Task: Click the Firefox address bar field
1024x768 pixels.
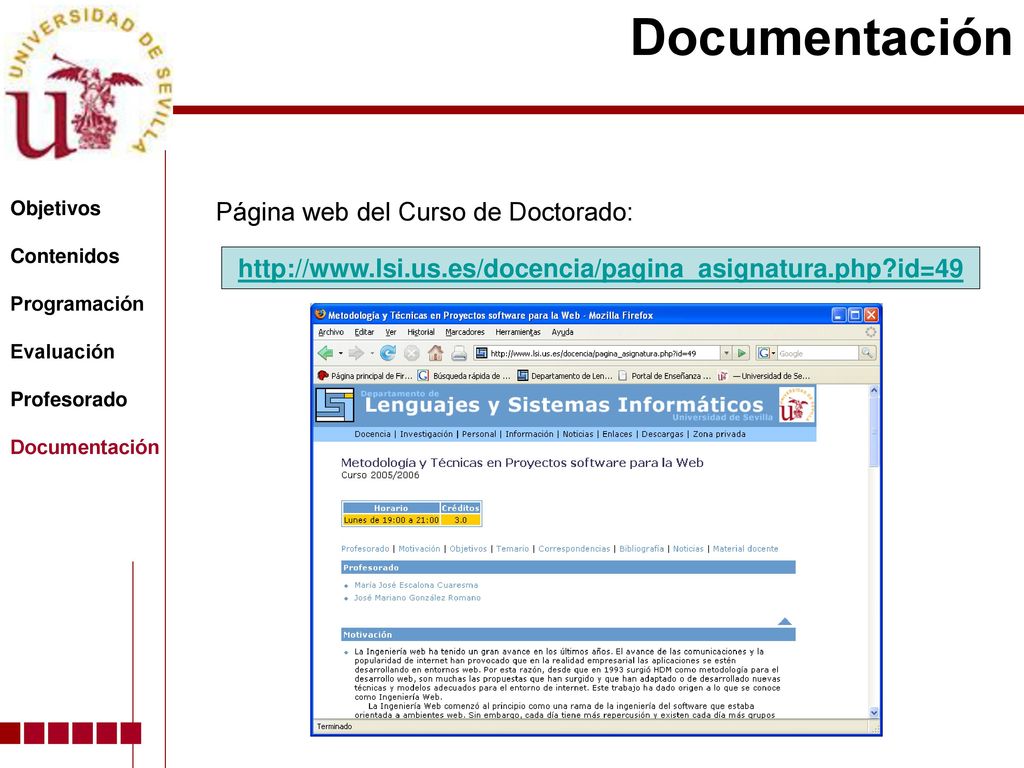Action: [597, 353]
